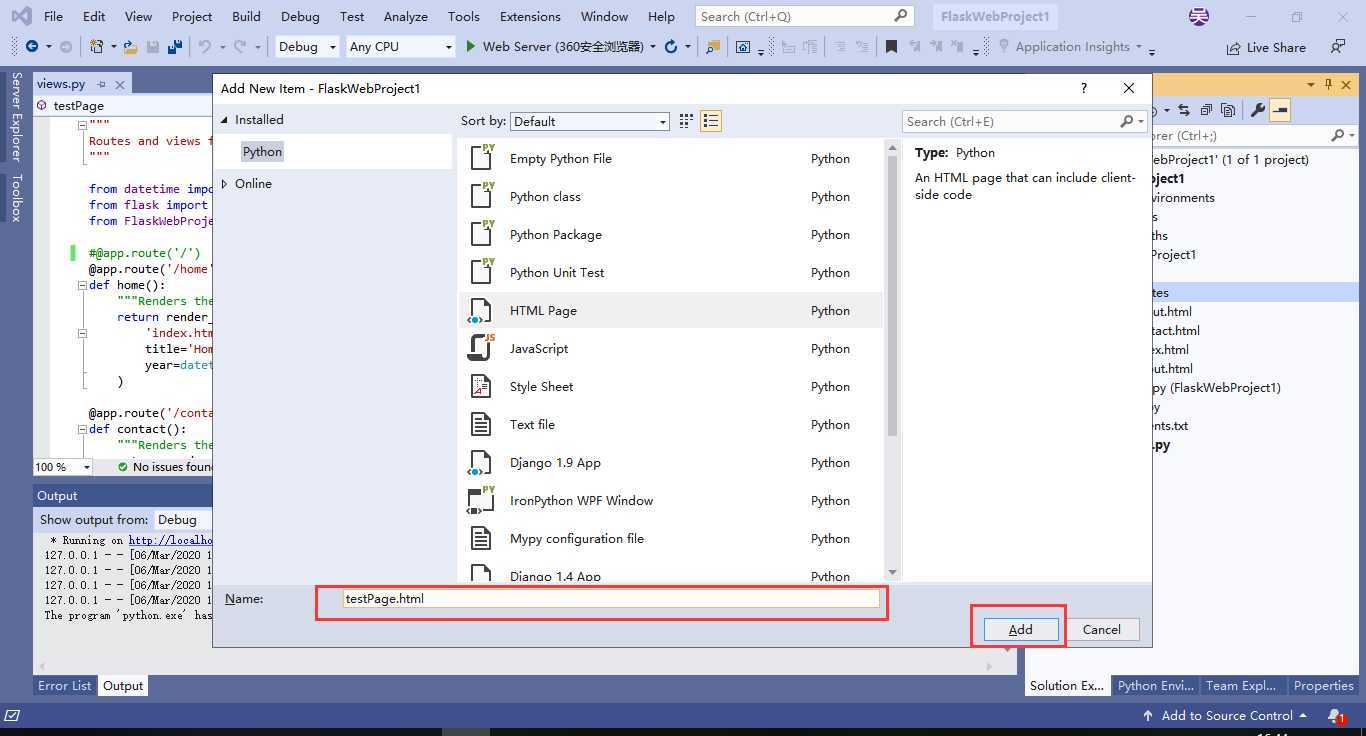Select Mypy configuration file template icon
1366x736 pixels.
tap(481, 538)
